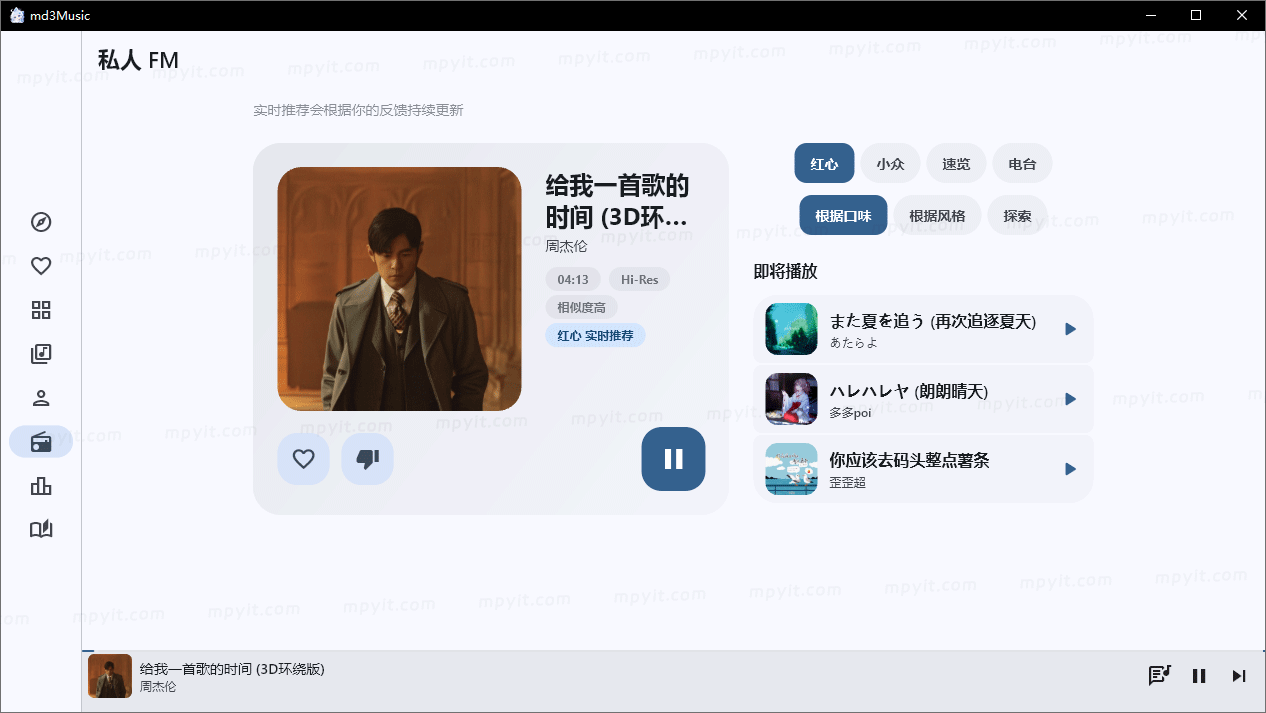Viewport: 1266px width, 713px height.
Task: Click the 04:13 duration tag
Action: pos(573,279)
